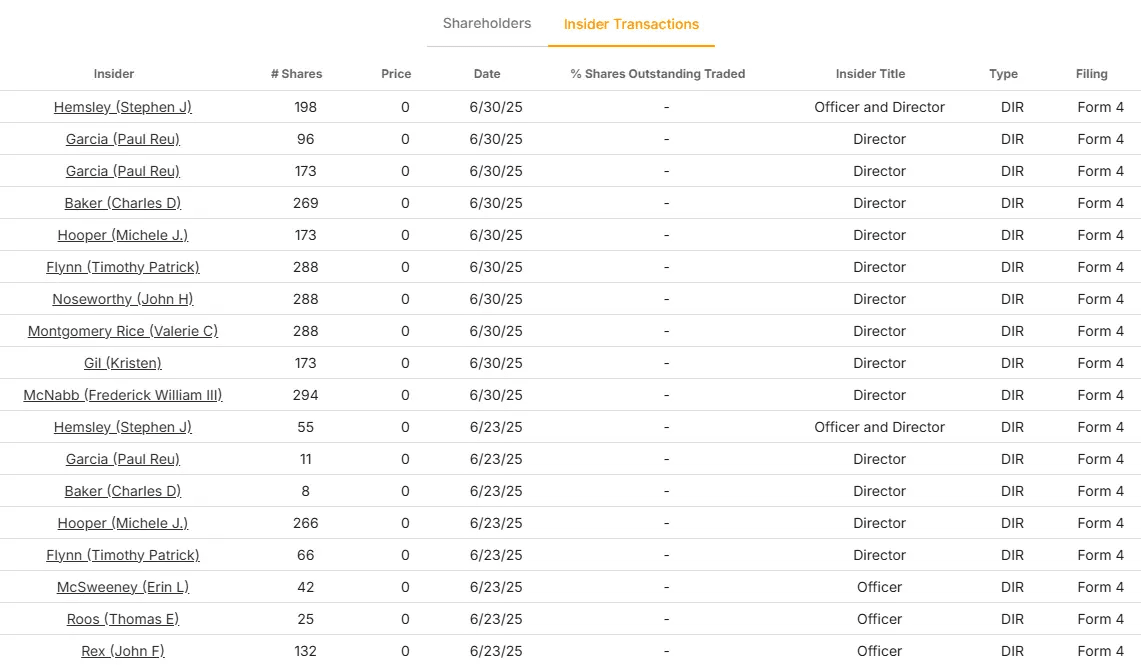1141x665 pixels.
Task: Click % Shares Outstanding Traded header
Action: 658,73
